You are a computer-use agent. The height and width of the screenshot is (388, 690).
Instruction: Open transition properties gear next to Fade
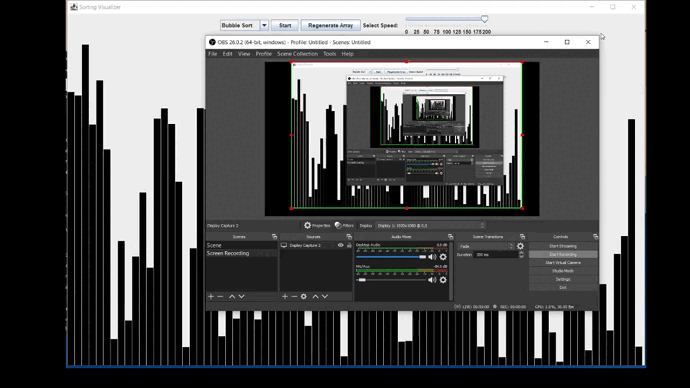pyautogui.click(x=521, y=246)
